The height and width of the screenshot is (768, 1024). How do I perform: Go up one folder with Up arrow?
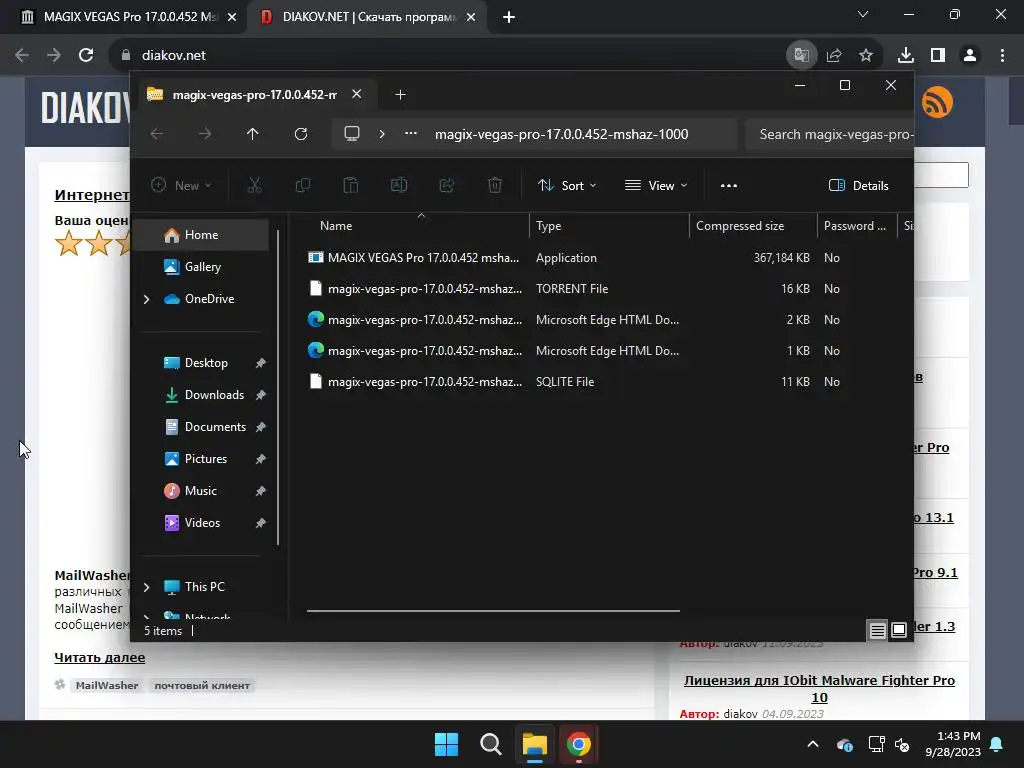click(x=253, y=134)
